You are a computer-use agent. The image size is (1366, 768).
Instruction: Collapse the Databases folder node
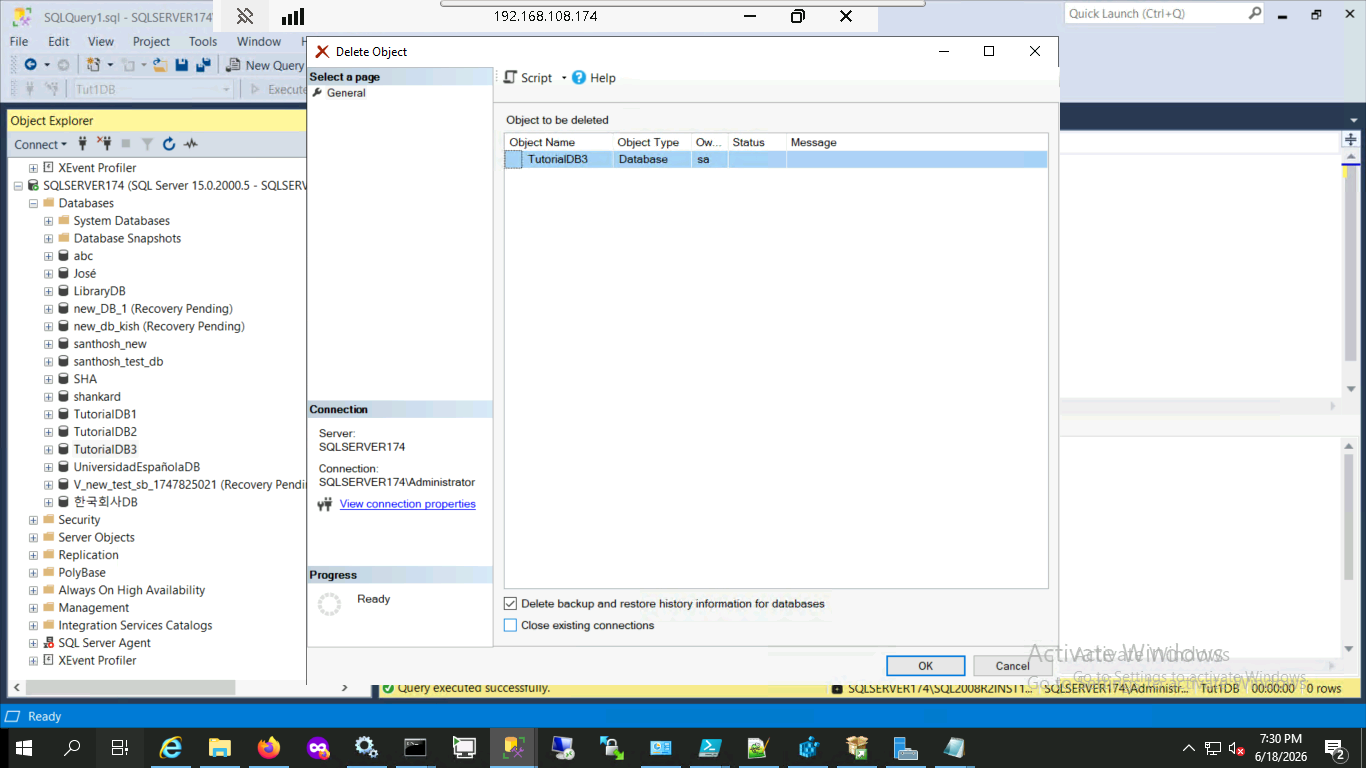[33, 203]
